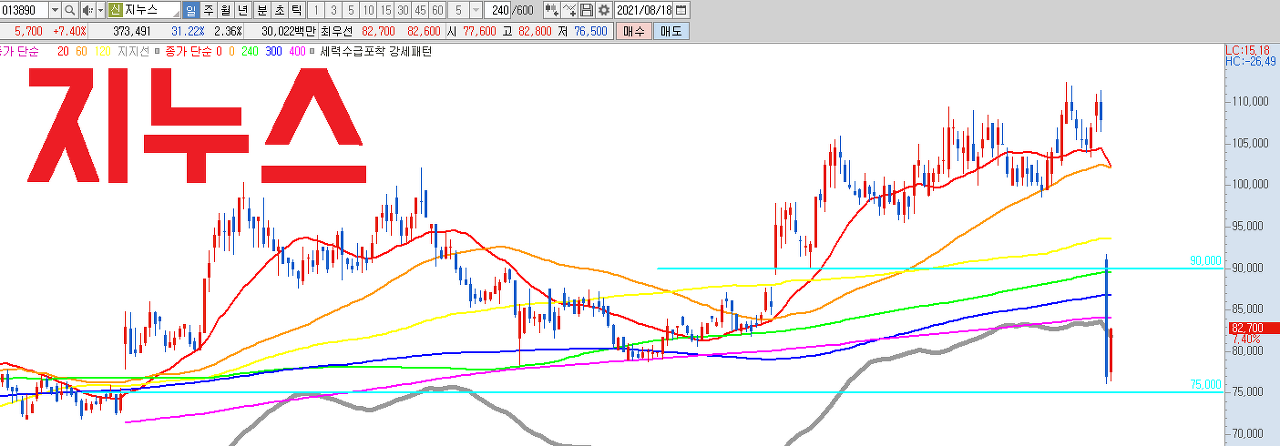1280x446 pixels.
Task: Choose the 10 interval button
Action: (368, 10)
